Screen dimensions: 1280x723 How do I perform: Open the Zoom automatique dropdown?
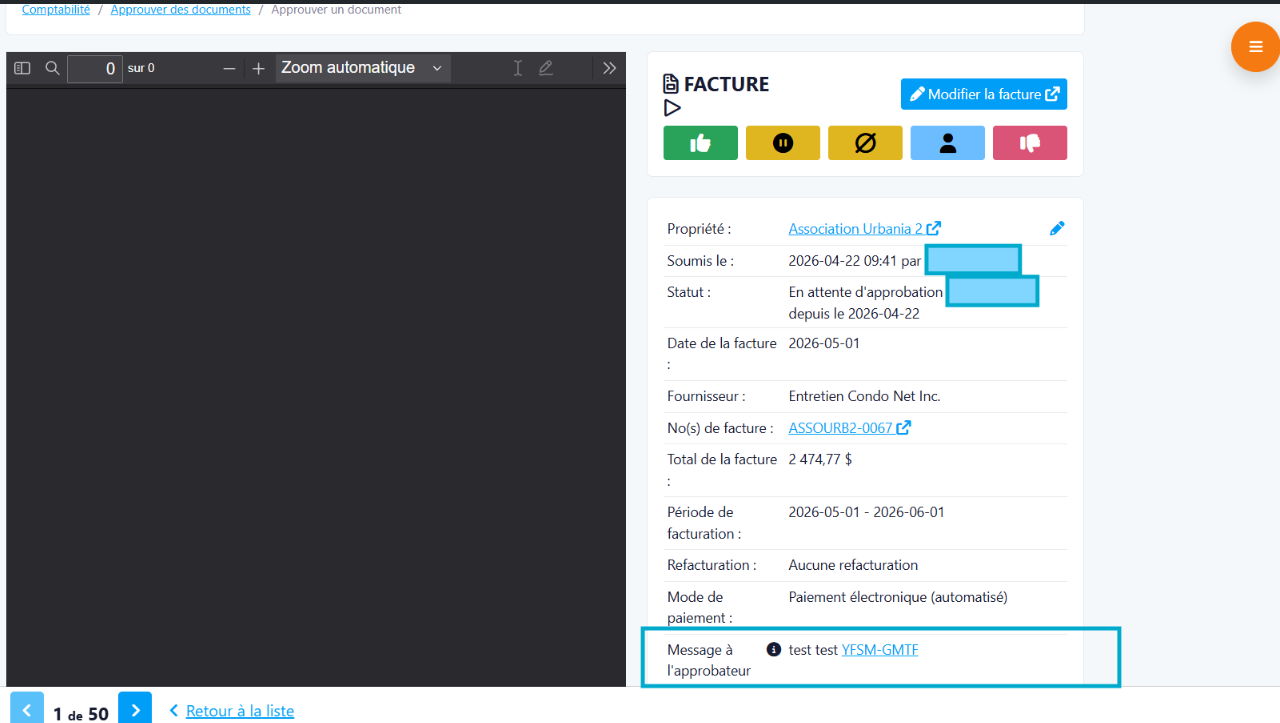click(x=363, y=68)
